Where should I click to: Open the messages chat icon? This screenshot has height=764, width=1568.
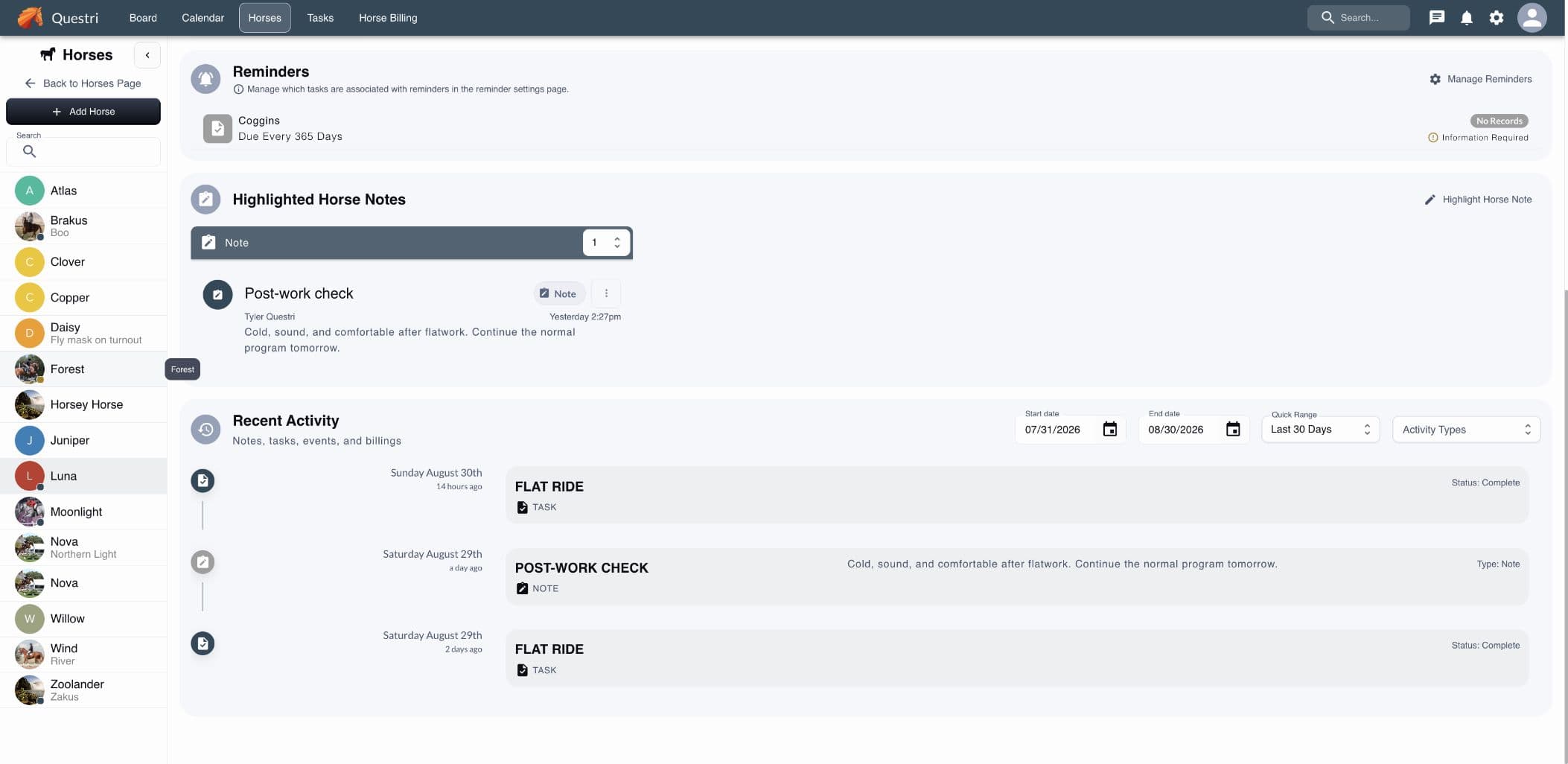(1436, 17)
